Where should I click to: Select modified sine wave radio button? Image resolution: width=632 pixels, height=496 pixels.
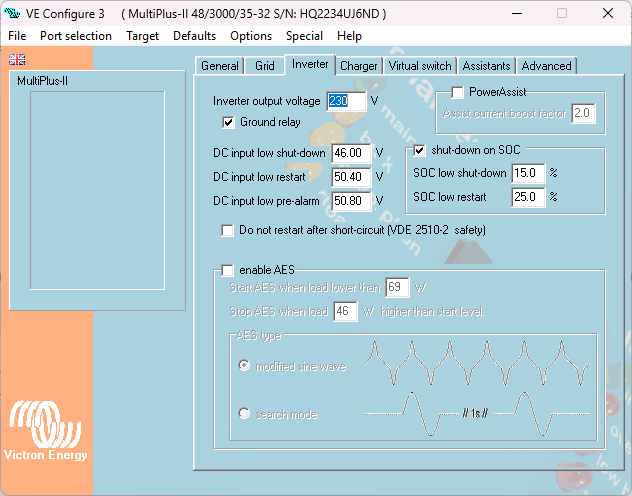(x=244, y=366)
